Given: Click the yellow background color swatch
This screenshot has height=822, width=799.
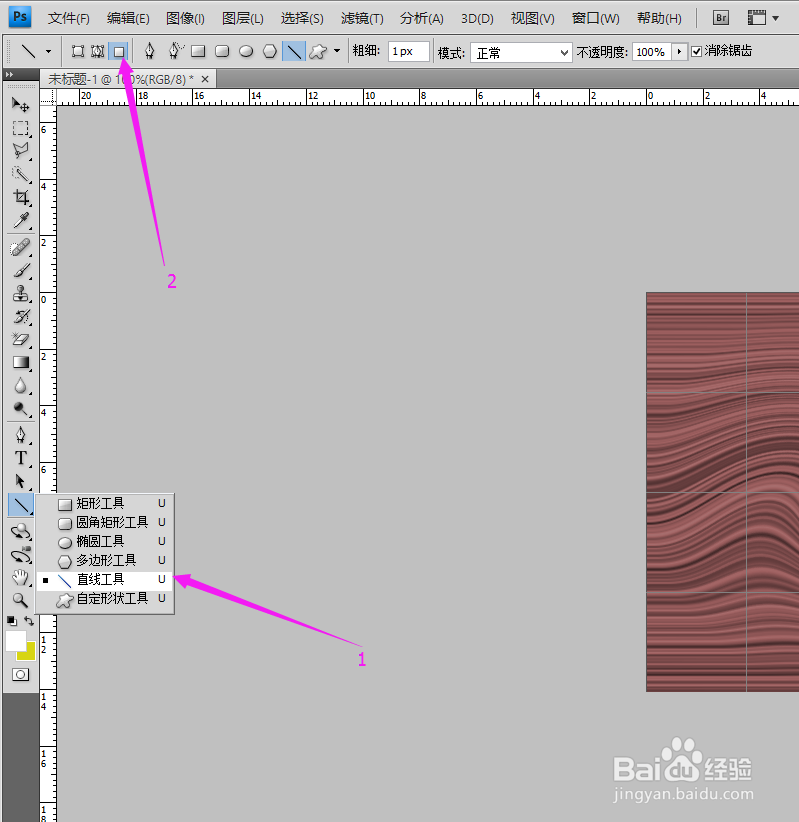Looking at the screenshot, I should click(28, 654).
